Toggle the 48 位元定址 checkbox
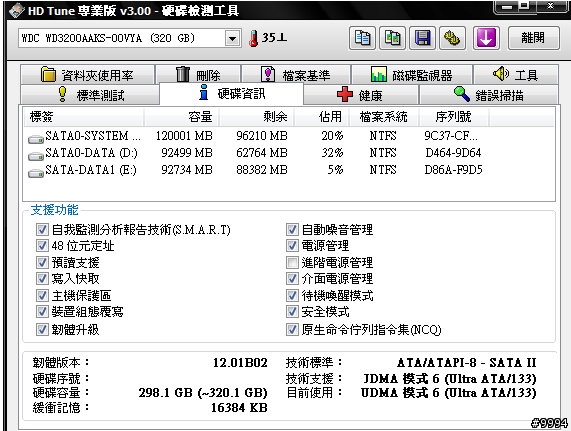This screenshot has width=571, height=431. click(42, 246)
